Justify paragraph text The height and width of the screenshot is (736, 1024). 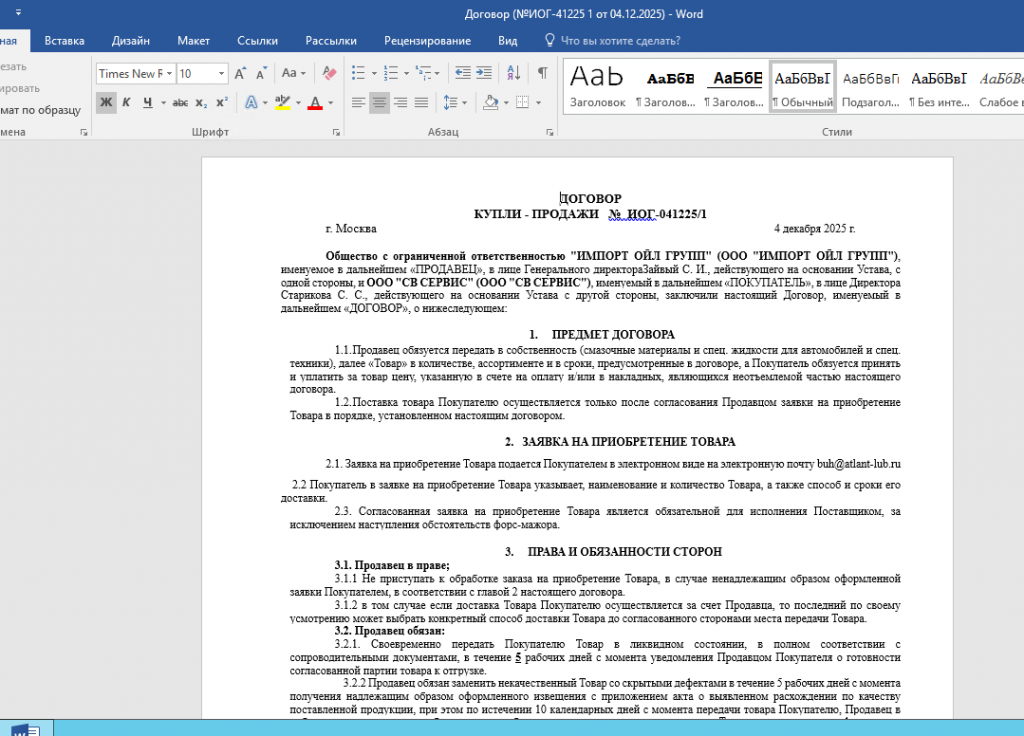click(x=421, y=103)
